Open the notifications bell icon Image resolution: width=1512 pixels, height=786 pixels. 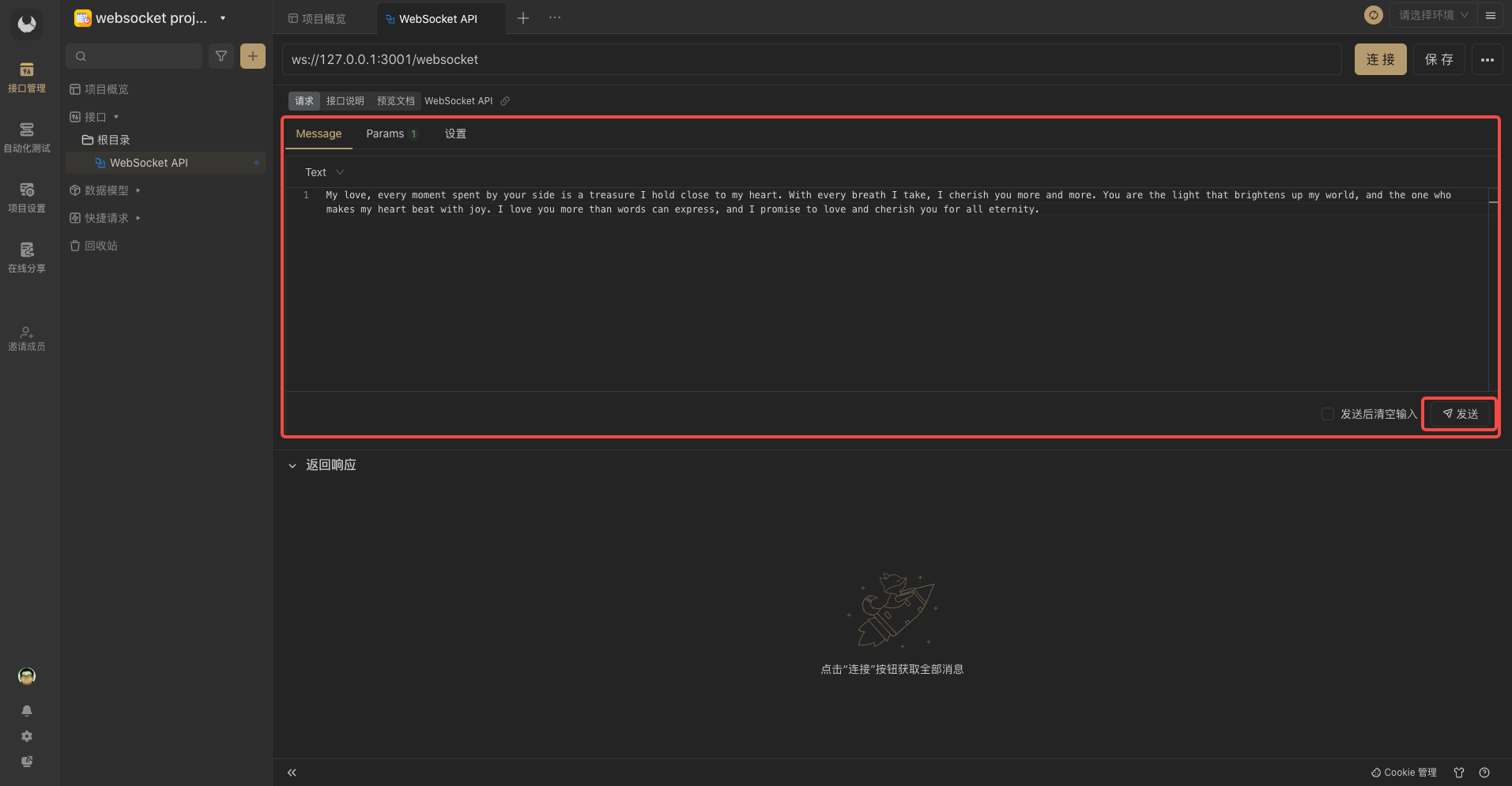pyautogui.click(x=27, y=710)
